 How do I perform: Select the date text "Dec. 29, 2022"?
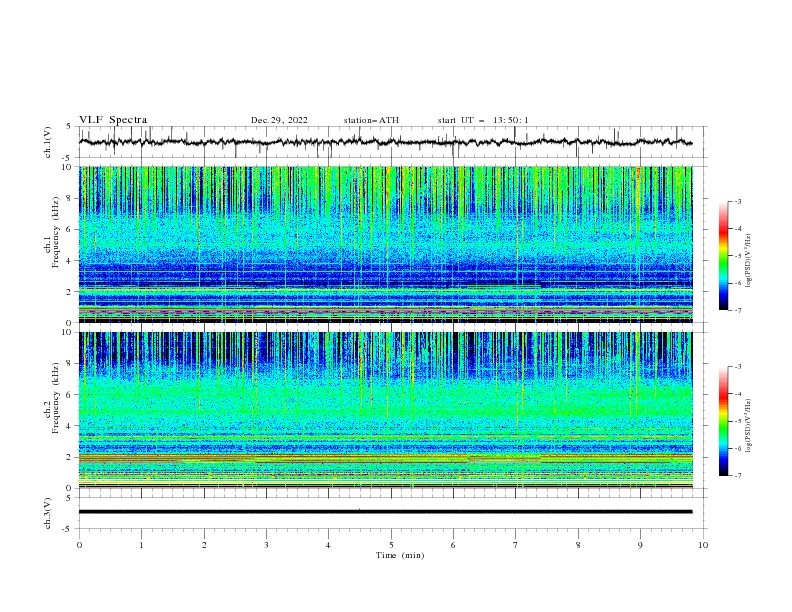click(x=279, y=120)
